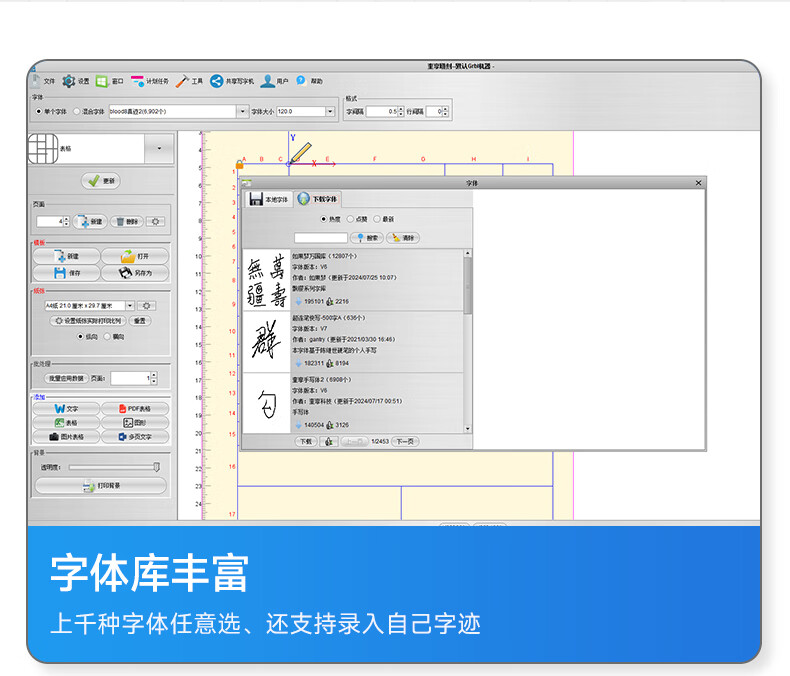790x676 pixels.
Task: Increment the batch 页面 stepper value
Action: [x=154, y=375]
